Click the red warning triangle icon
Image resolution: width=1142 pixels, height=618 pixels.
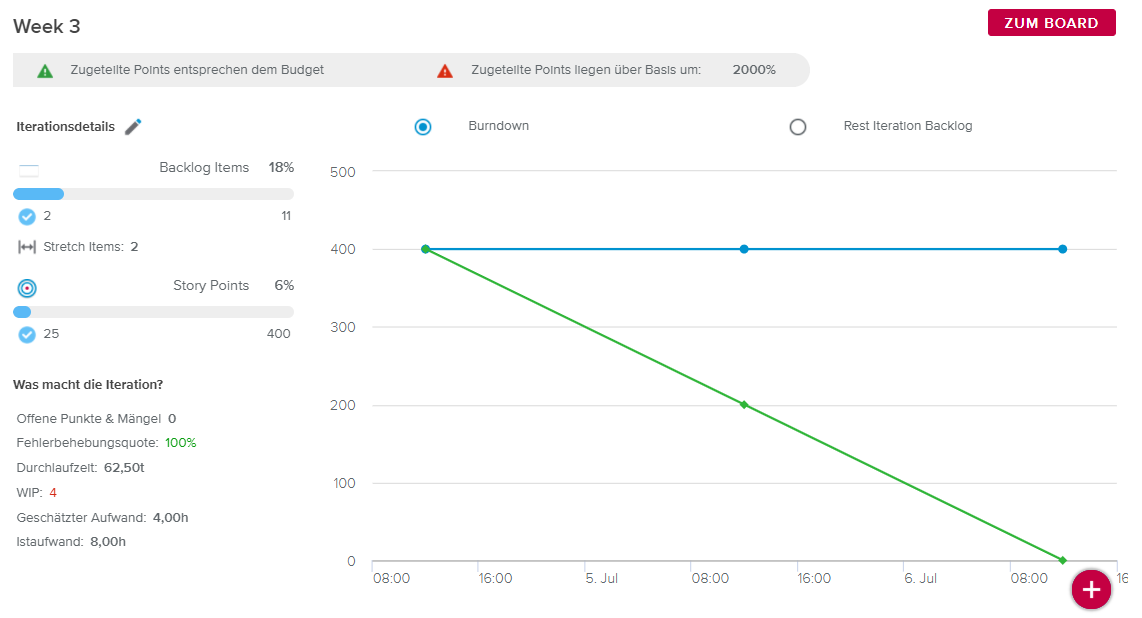point(445,71)
